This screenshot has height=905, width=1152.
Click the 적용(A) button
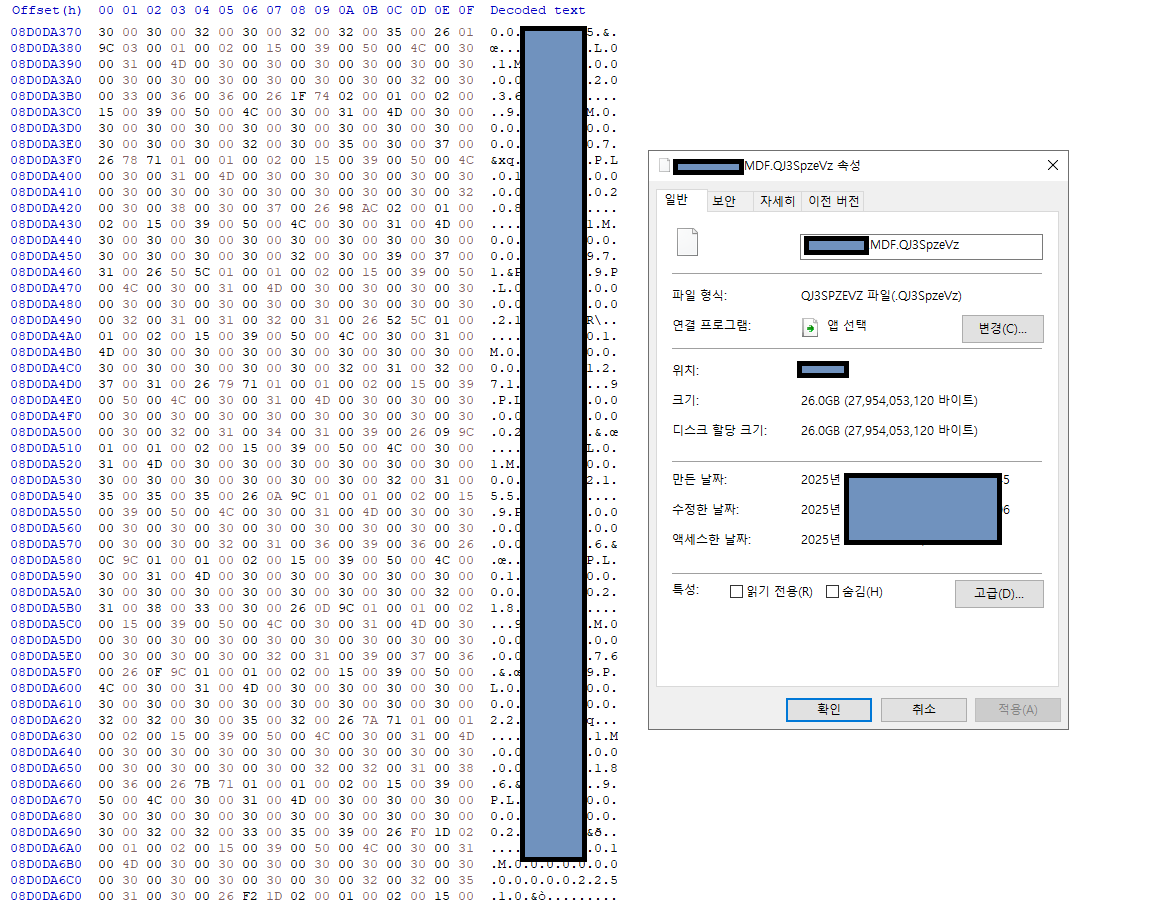tap(1018, 710)
